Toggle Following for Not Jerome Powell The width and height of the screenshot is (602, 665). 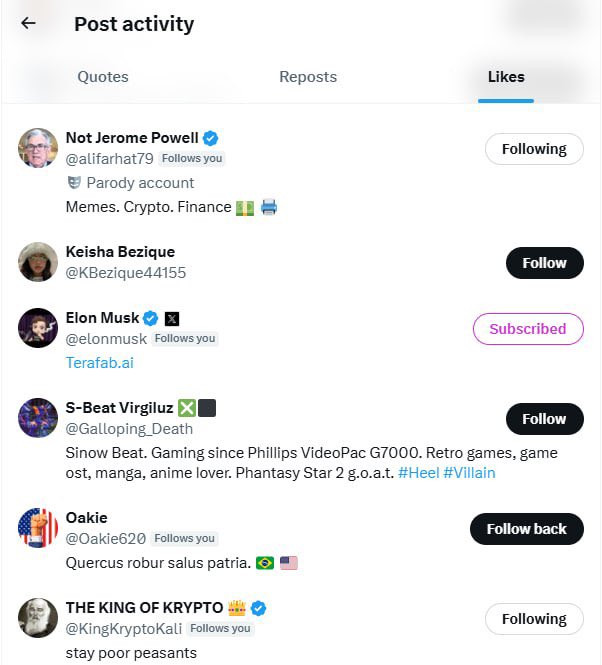pyautogui.click(x=534, y=149)
